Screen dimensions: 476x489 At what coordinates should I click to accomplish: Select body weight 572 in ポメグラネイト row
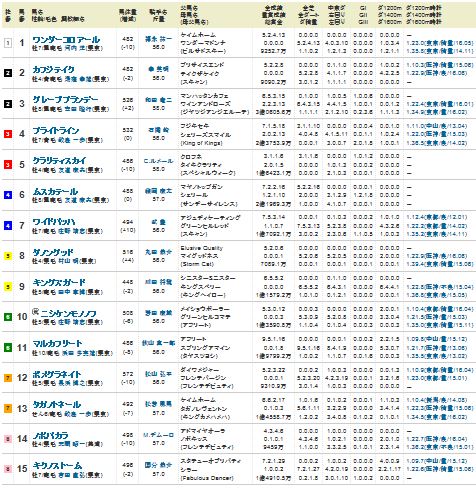(128, 374)
